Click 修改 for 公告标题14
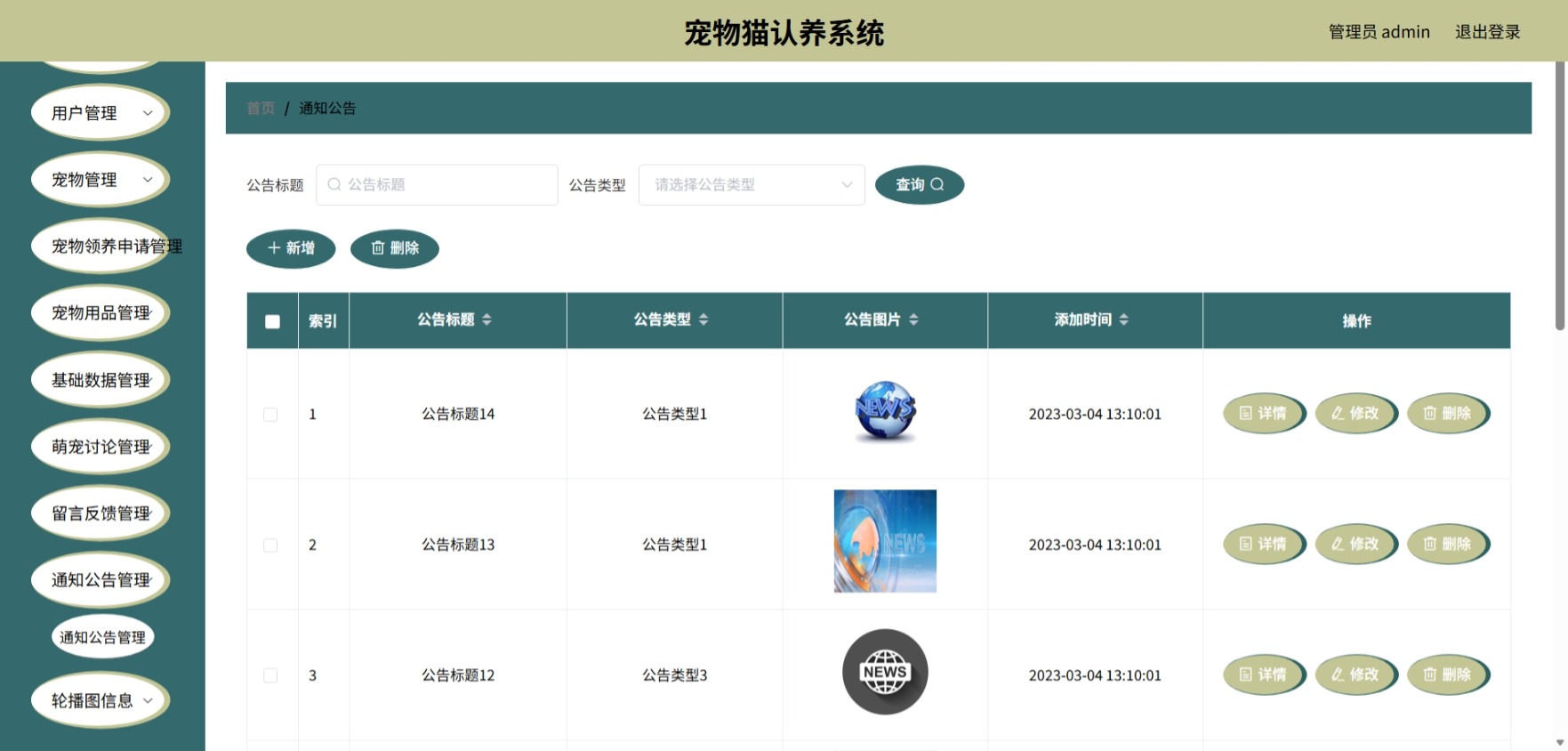 tap(1355, 414)
